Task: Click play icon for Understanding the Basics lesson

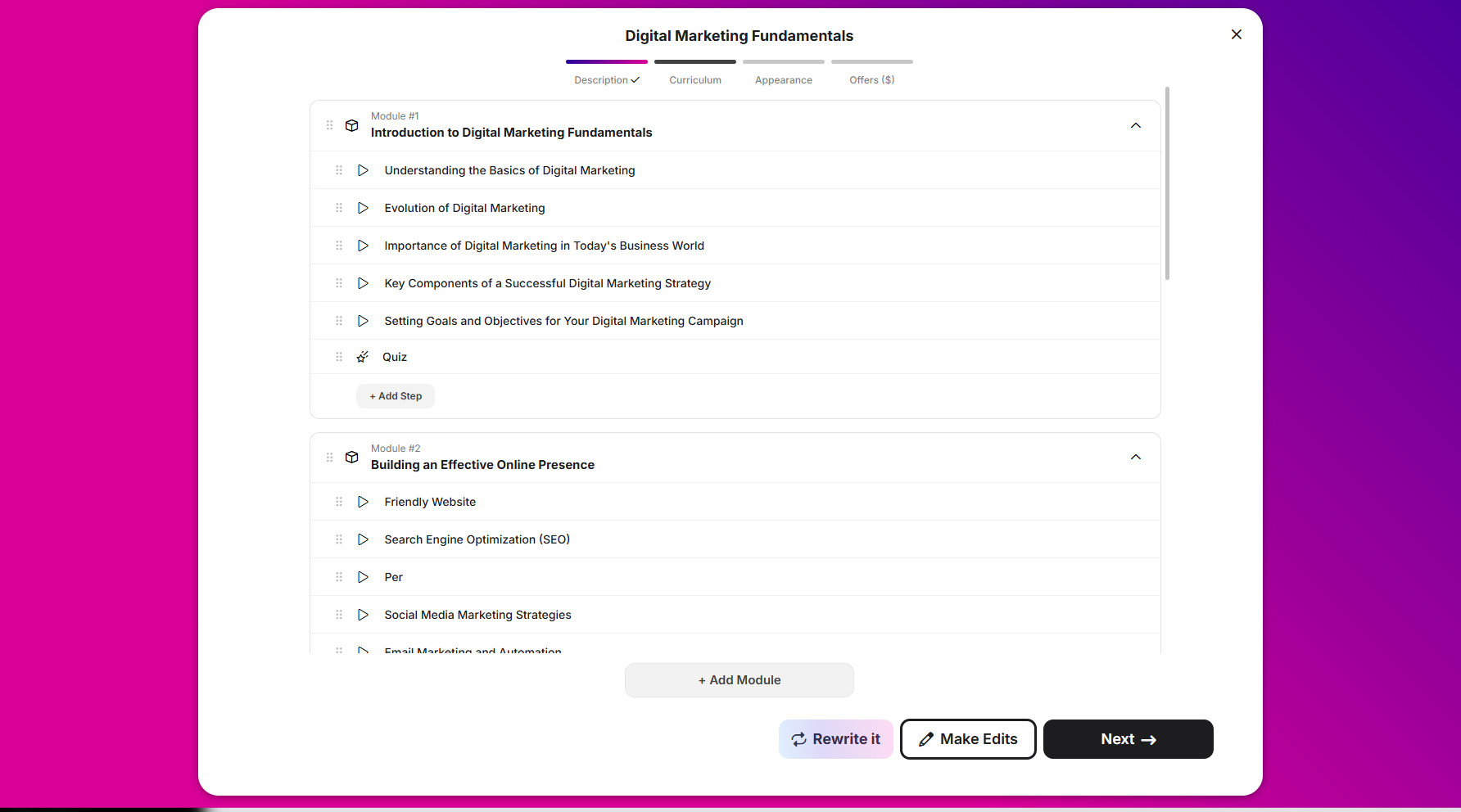Action: [363, 170]
